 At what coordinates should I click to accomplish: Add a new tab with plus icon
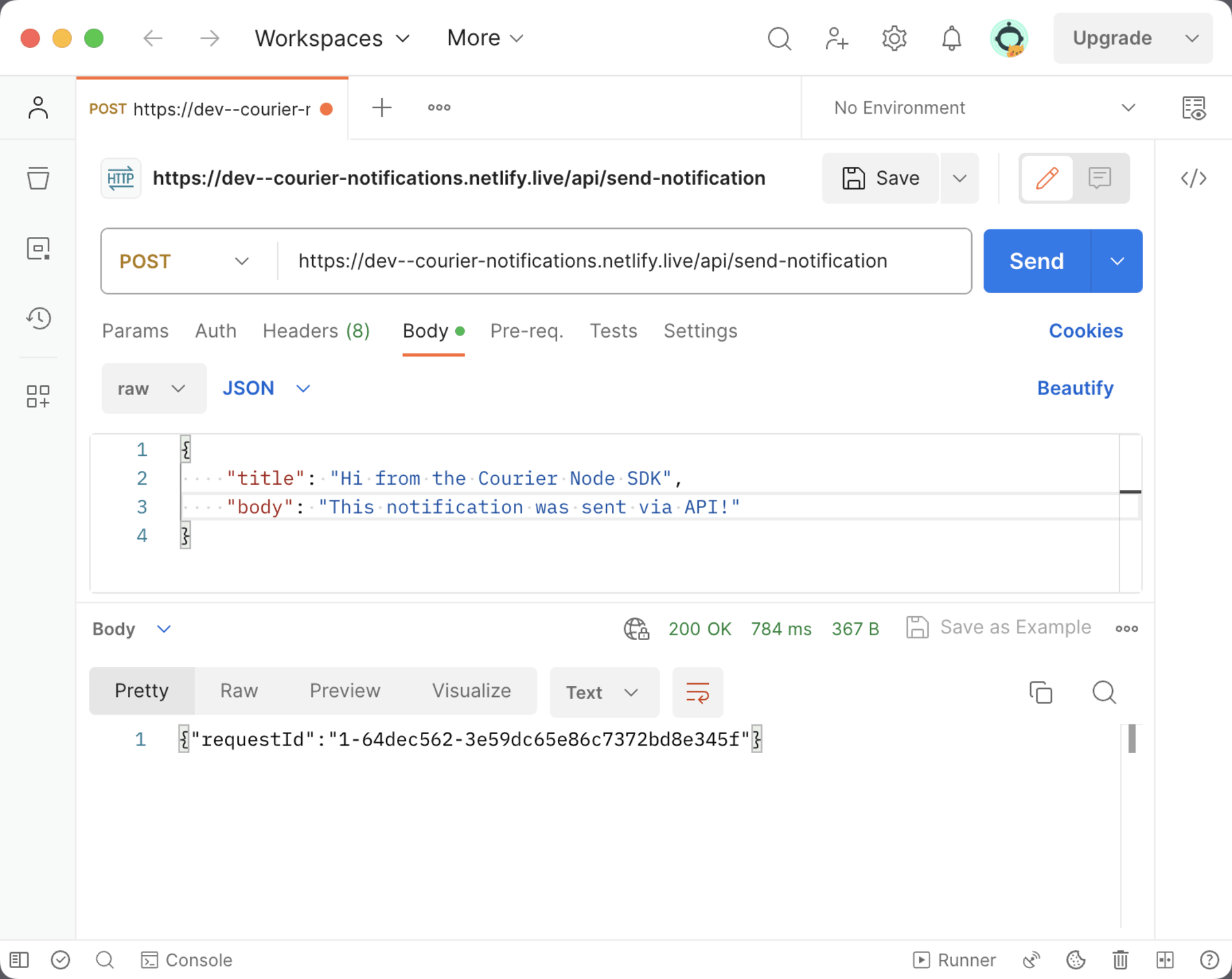[x=382, y=107]
